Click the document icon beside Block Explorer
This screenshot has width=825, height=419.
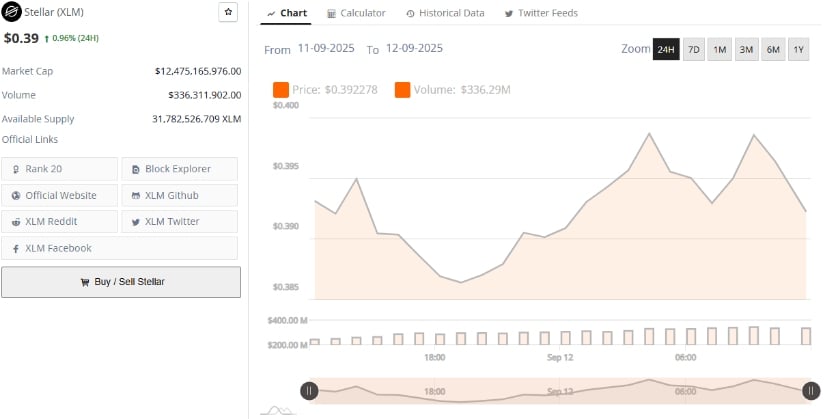pos(136,169)
